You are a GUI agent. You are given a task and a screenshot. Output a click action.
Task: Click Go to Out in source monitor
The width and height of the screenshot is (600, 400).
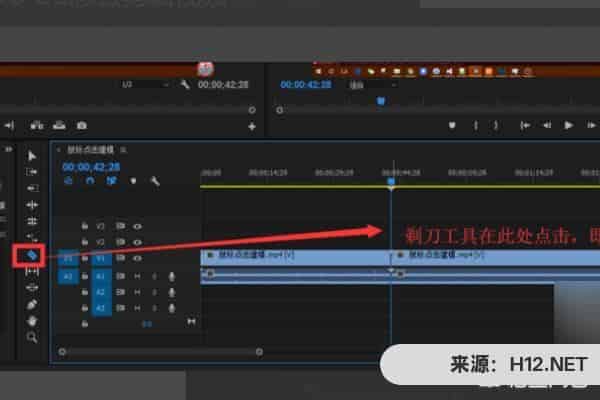pyautogui.click(x=9, y=125)
